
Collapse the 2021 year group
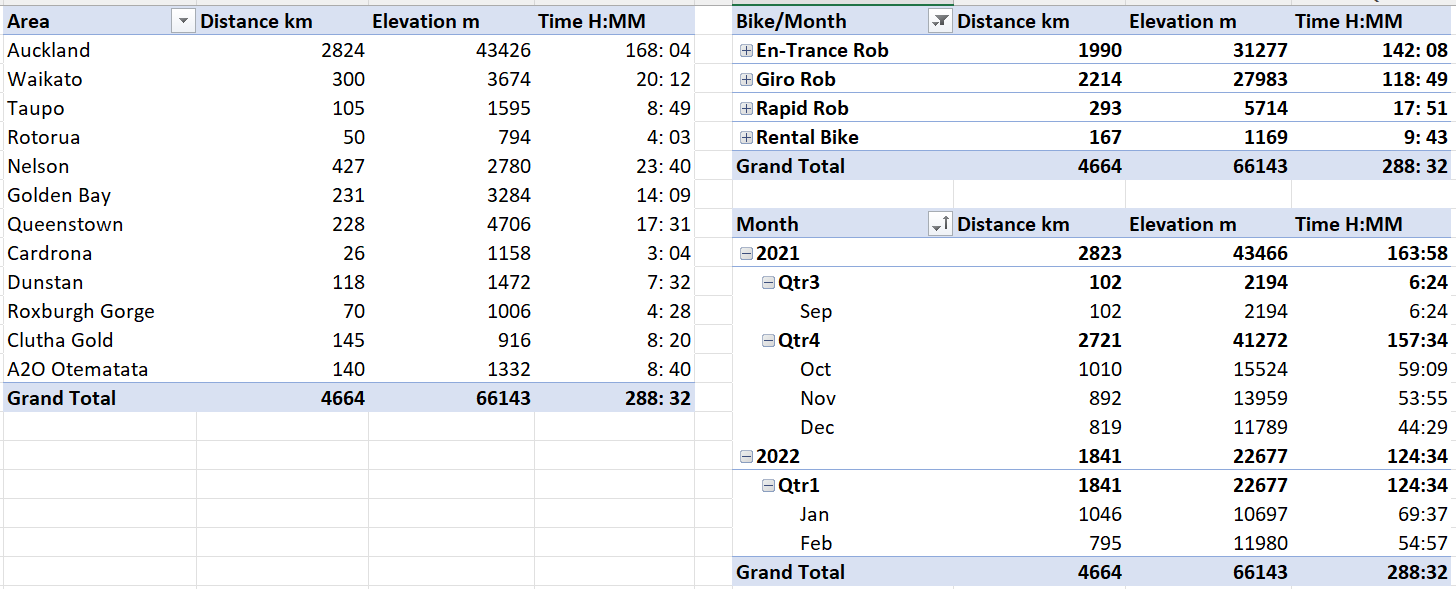746,254
